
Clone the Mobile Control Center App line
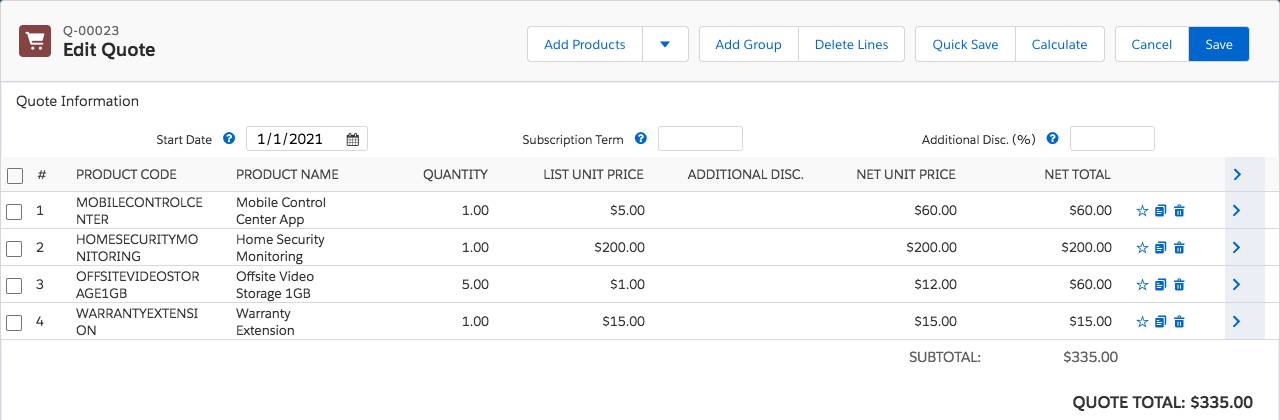(x=1160, y=211)
